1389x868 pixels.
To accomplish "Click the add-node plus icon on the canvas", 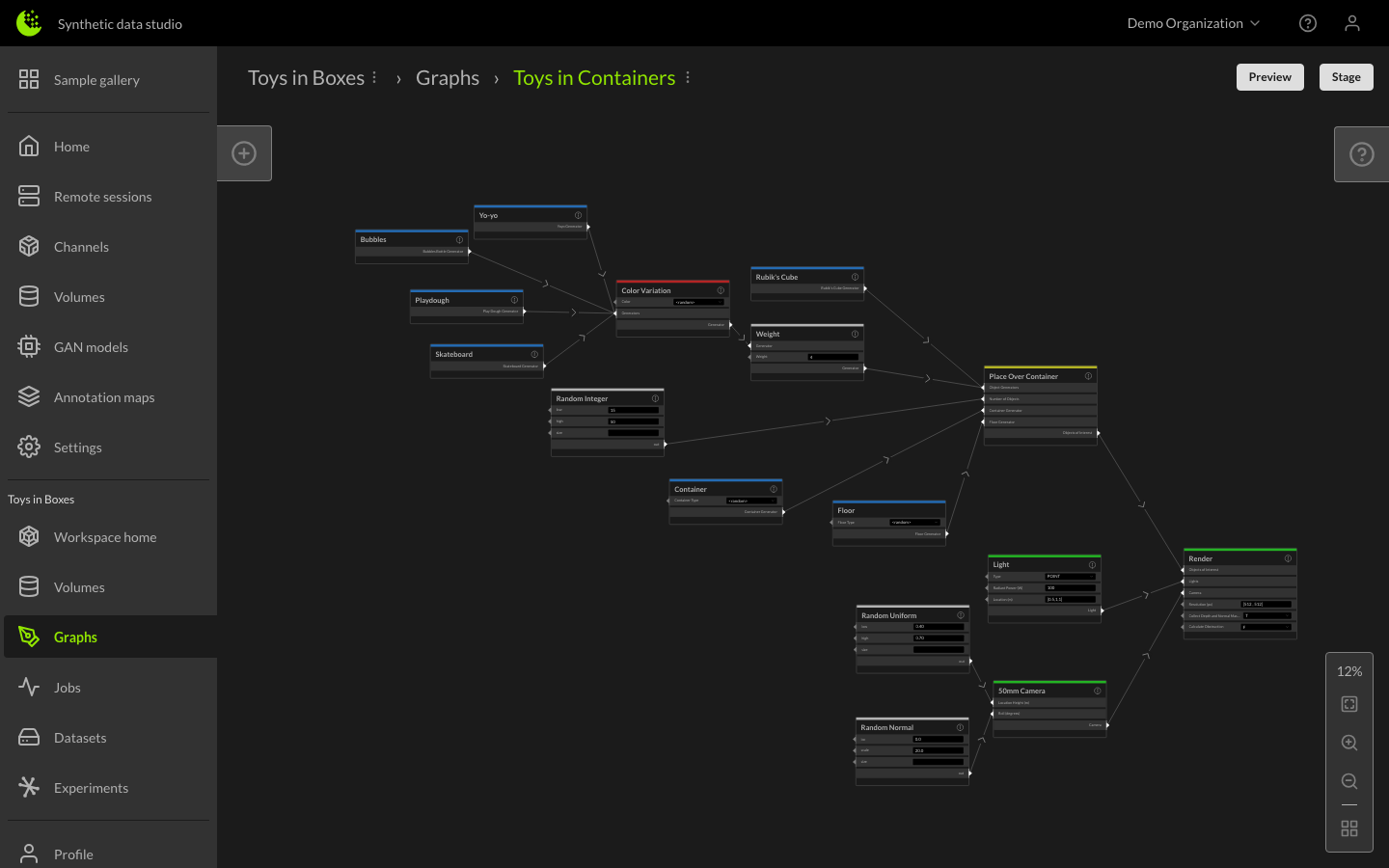I will [x=244, y=152].
